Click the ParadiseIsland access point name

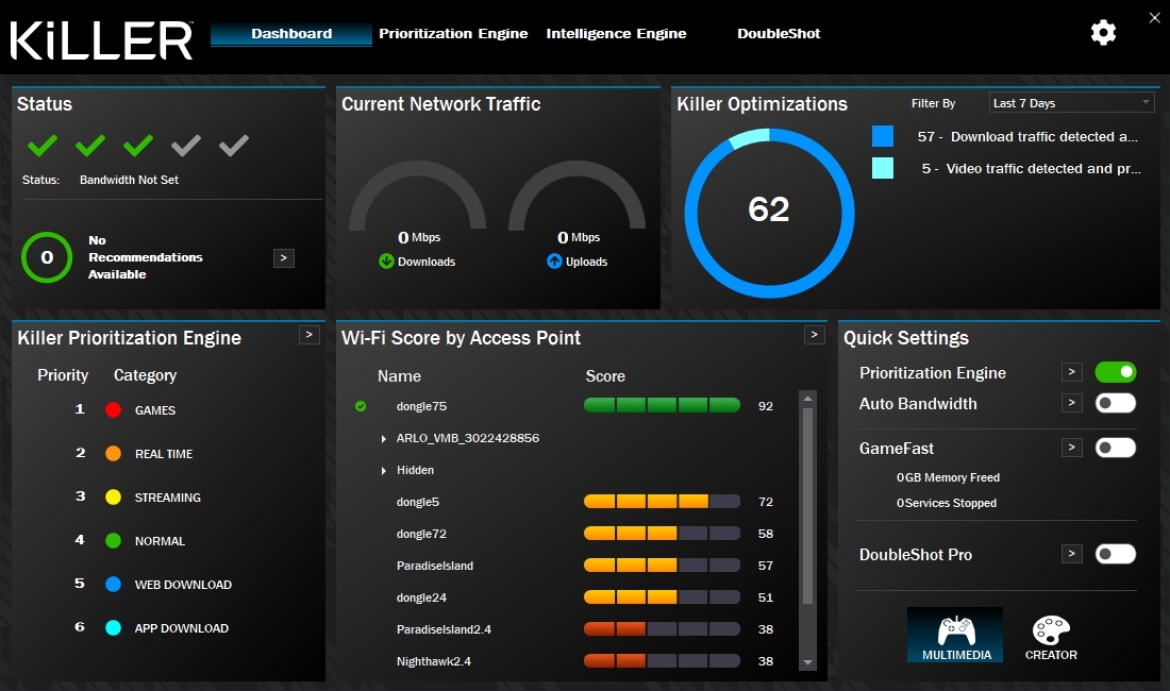(435, 566)
